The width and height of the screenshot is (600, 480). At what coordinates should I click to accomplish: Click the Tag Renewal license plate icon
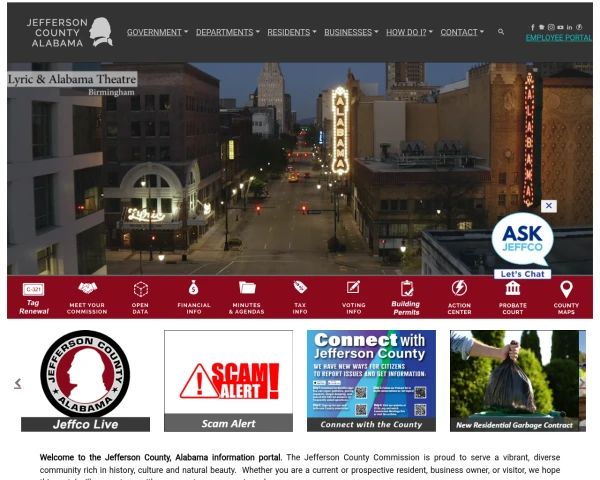point(33,289)
